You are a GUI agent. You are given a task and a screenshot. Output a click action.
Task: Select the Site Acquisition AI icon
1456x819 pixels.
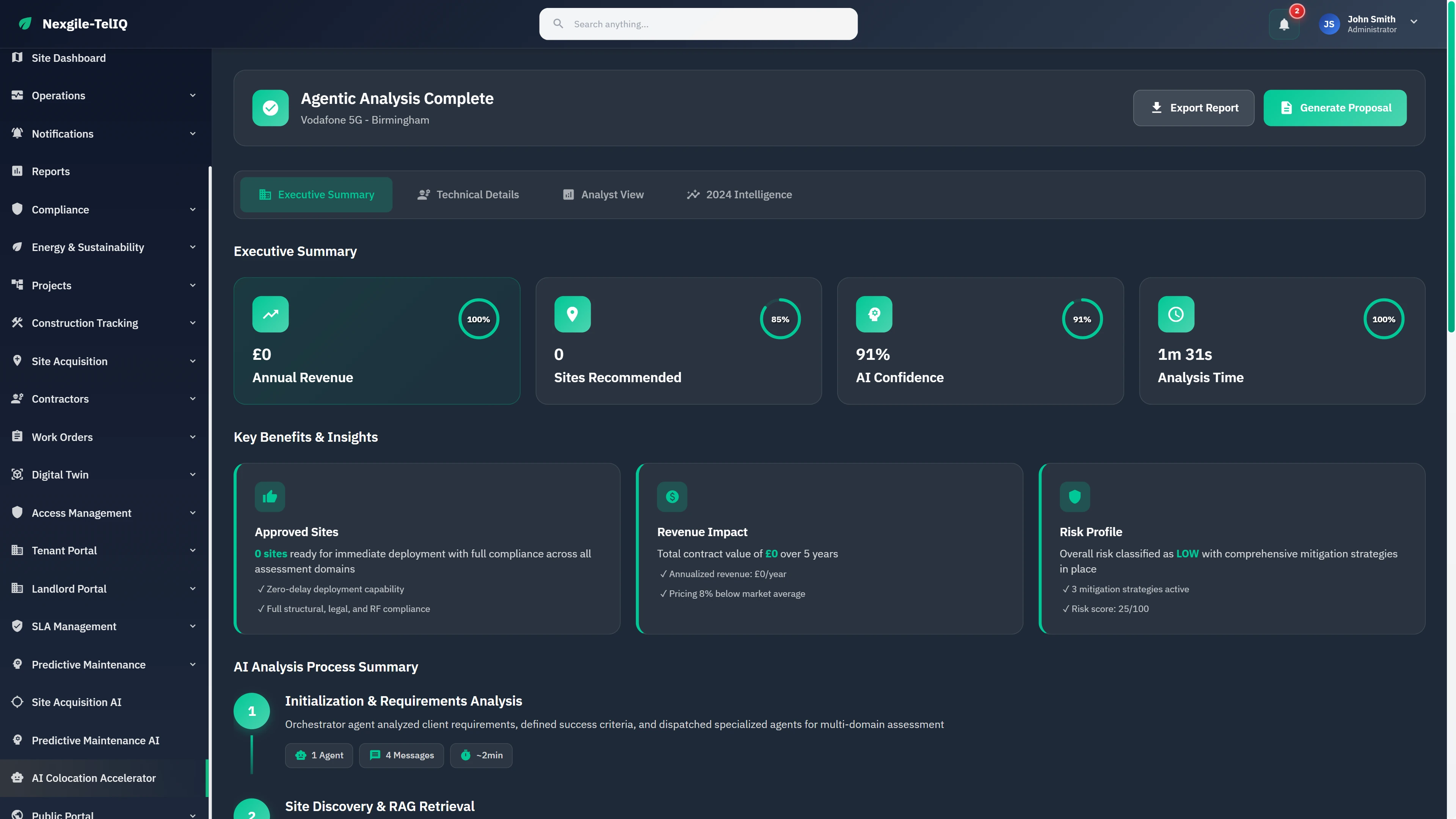(x=16, y=702)
